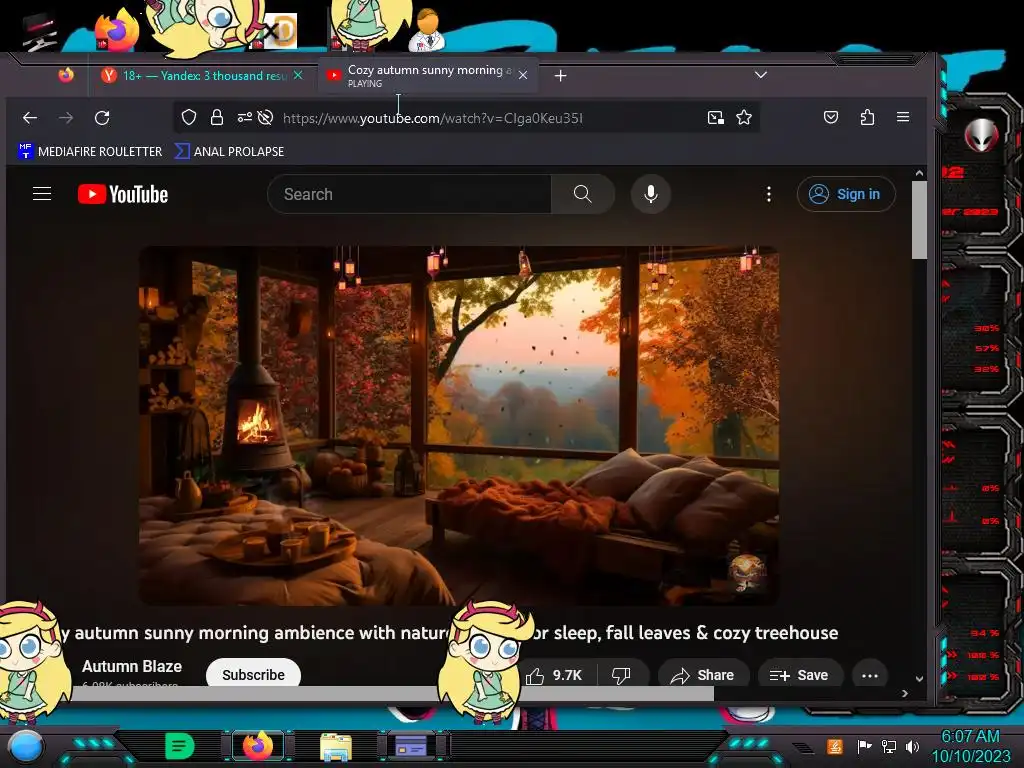Go back with the browser back arrow
This screenshot has height=768, width=1024.
click(x=30, y=118)
